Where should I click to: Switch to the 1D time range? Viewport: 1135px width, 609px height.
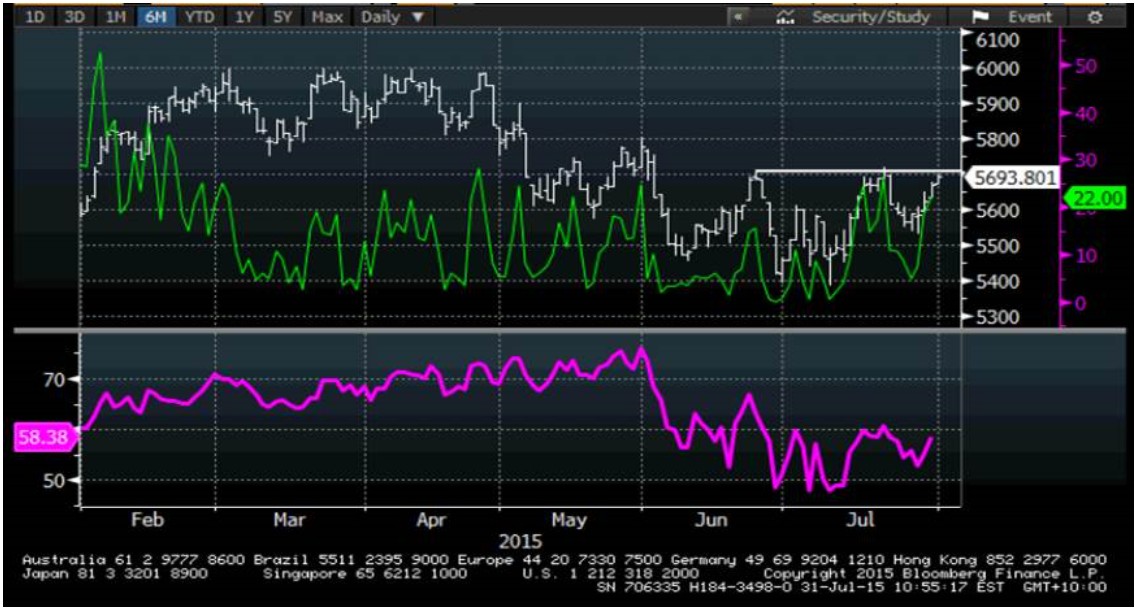click(x=35, y=17)
